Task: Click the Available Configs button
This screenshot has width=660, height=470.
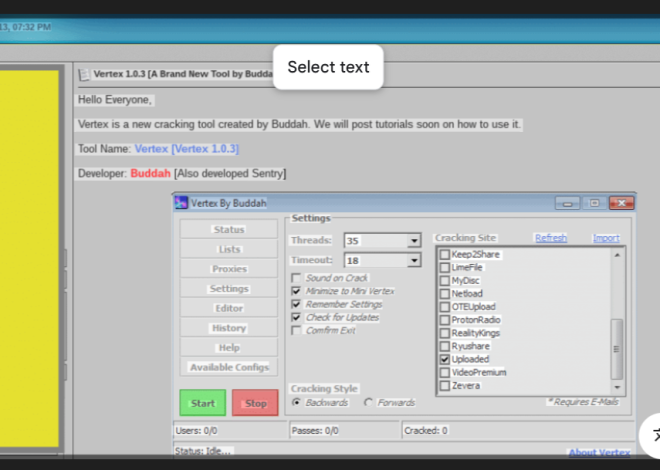Action: tap(229, 367)
